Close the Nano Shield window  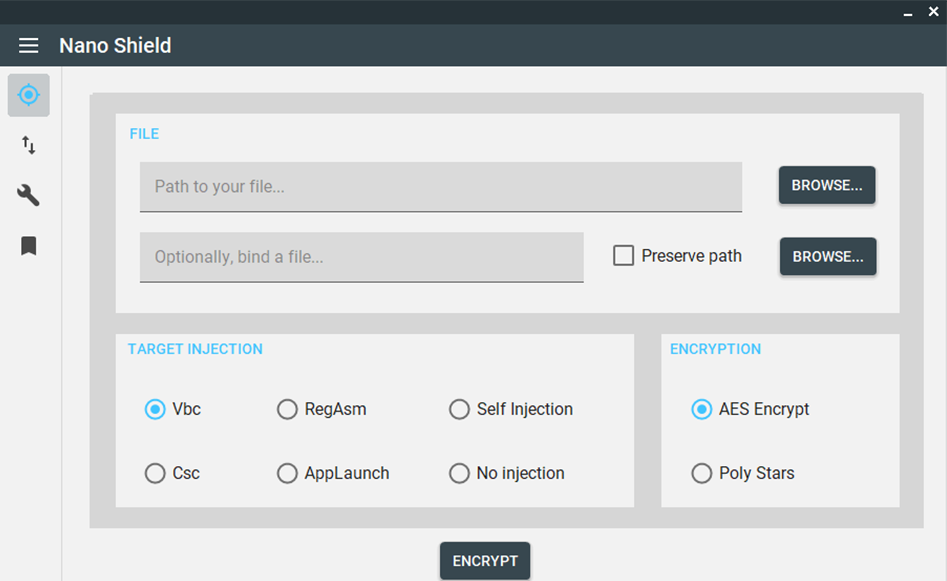tap(933, 12)
